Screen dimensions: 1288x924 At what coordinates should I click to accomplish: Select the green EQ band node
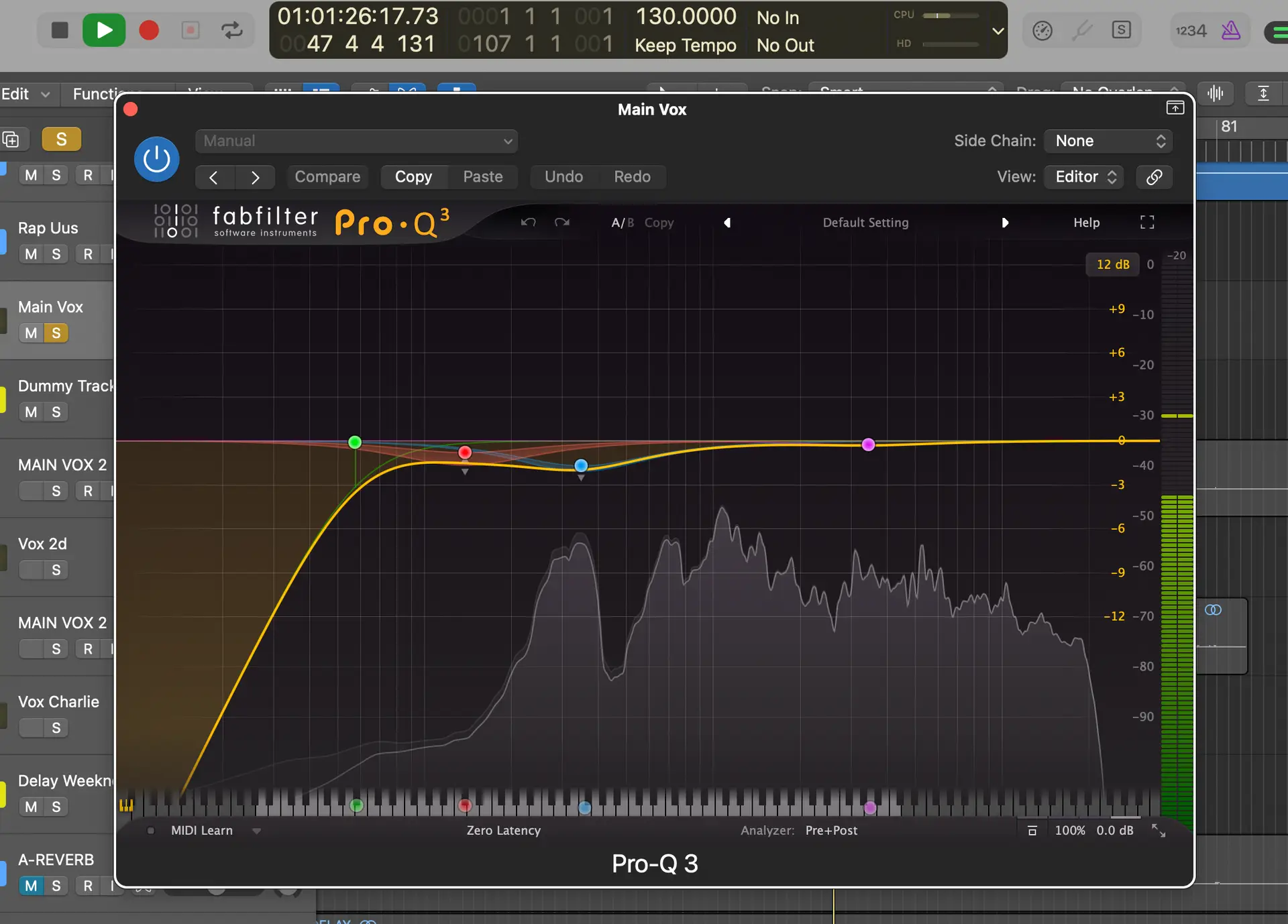point(354,442)
